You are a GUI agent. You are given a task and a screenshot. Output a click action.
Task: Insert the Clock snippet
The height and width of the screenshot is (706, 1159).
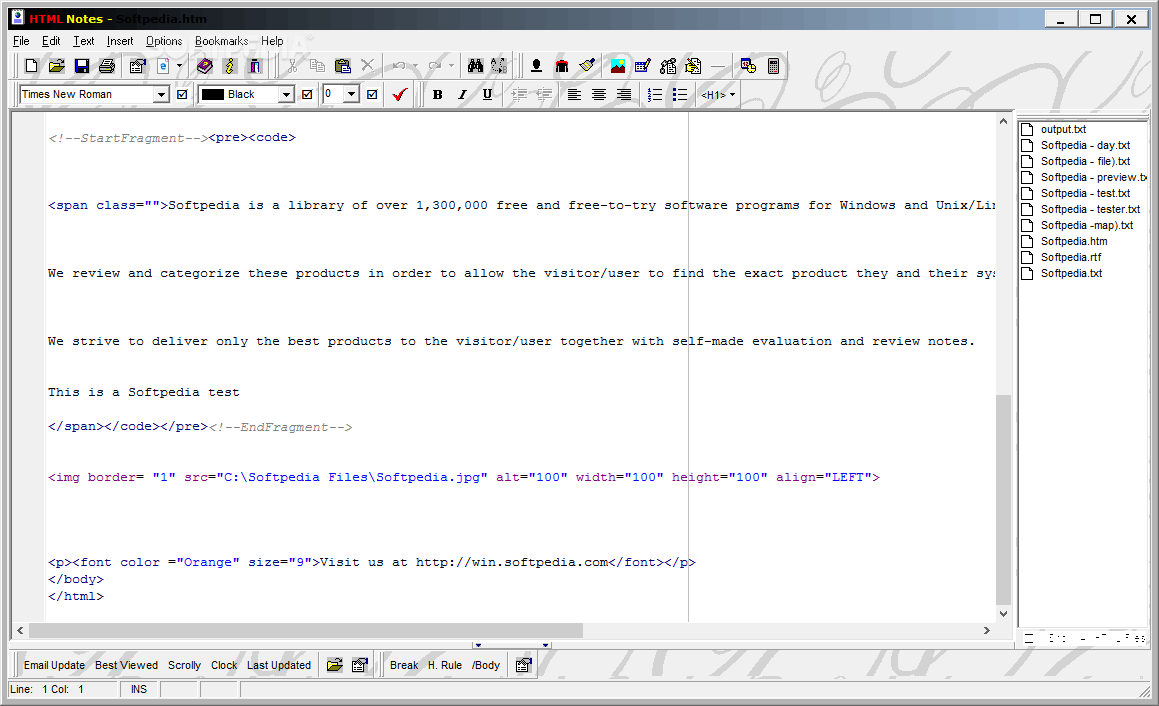[224, 665]
